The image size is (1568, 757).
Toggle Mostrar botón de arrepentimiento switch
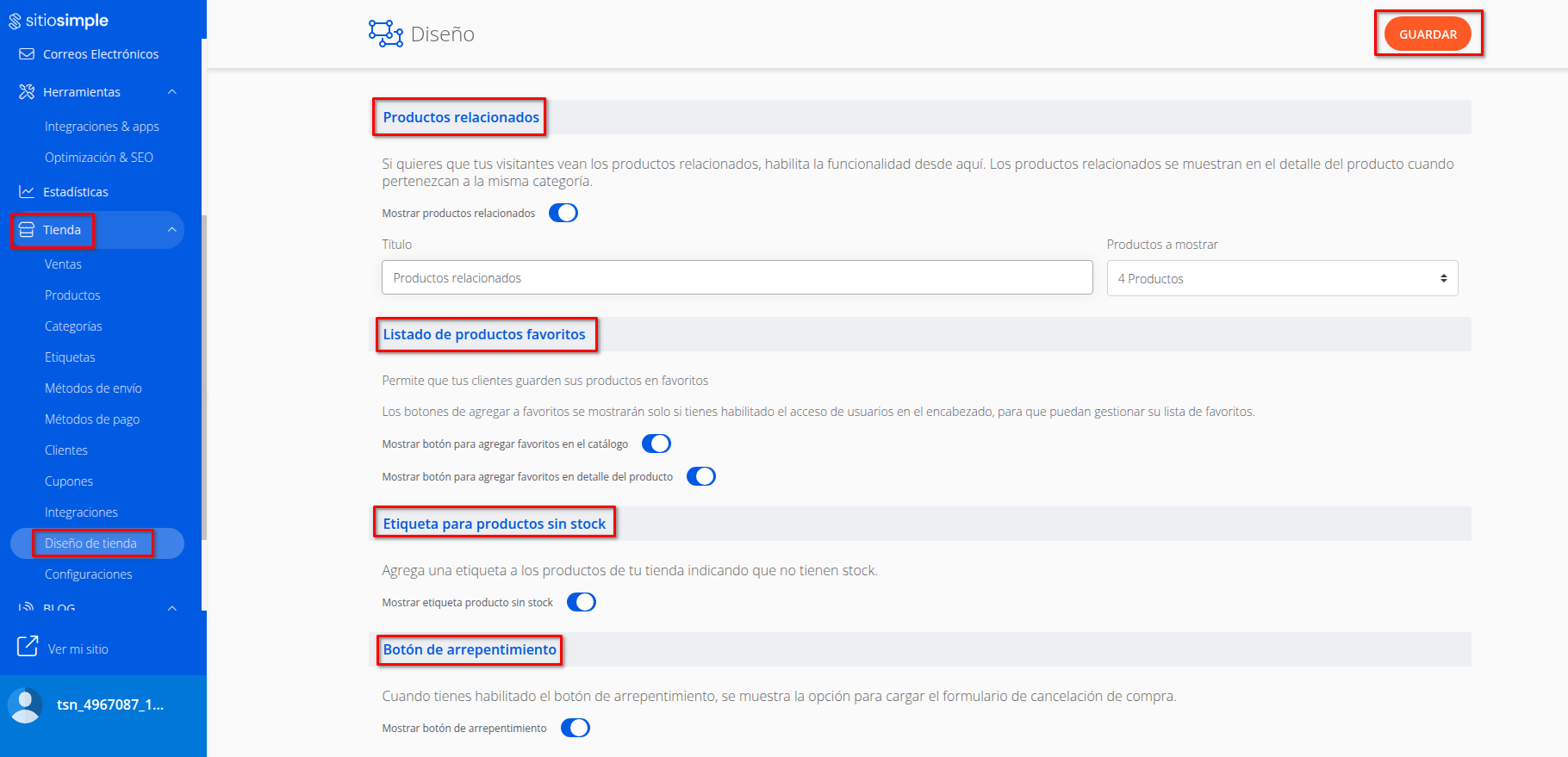[x=576, y=728]
